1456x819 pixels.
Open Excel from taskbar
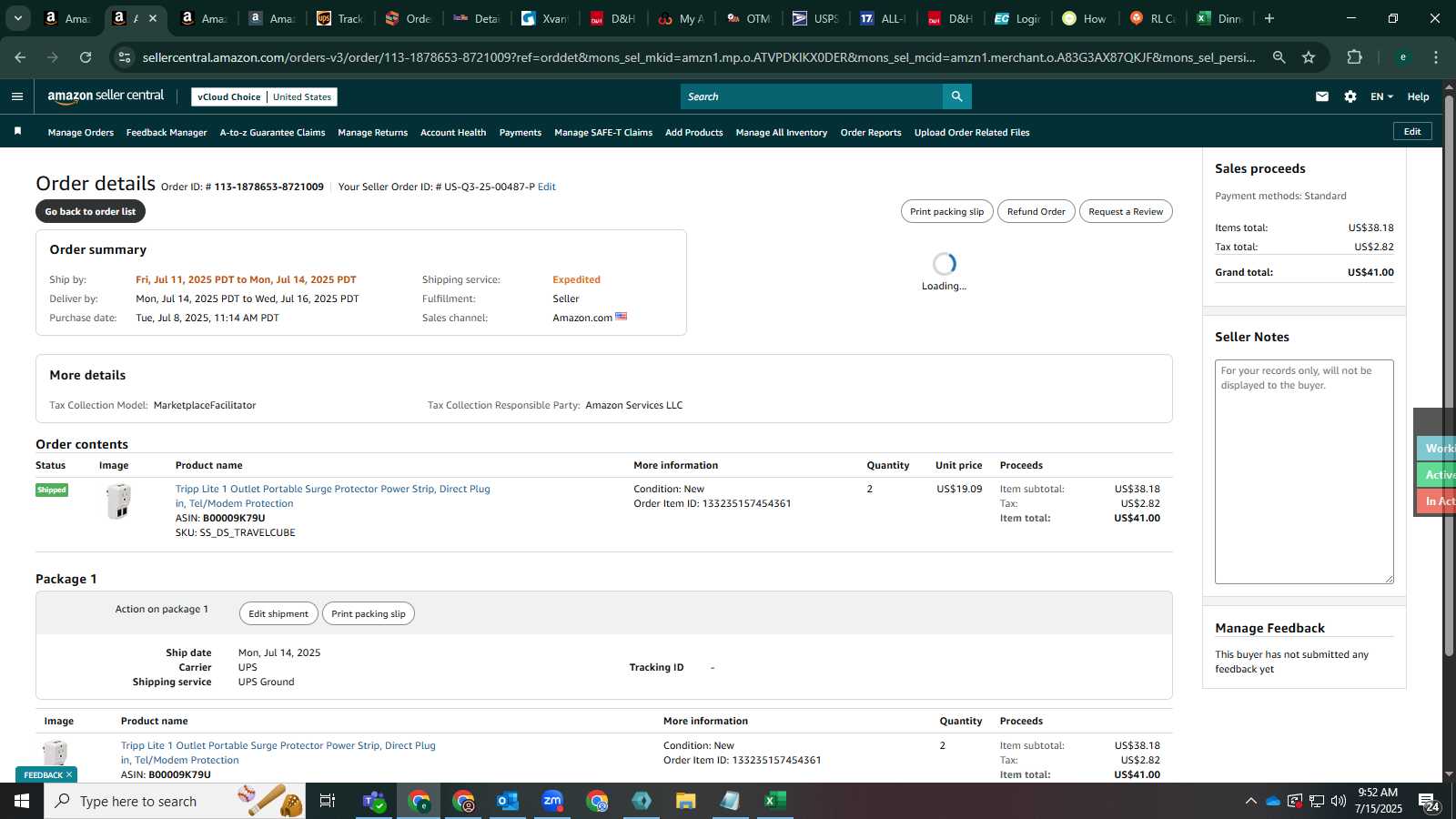pyautogui.click(x=775, y=801)
